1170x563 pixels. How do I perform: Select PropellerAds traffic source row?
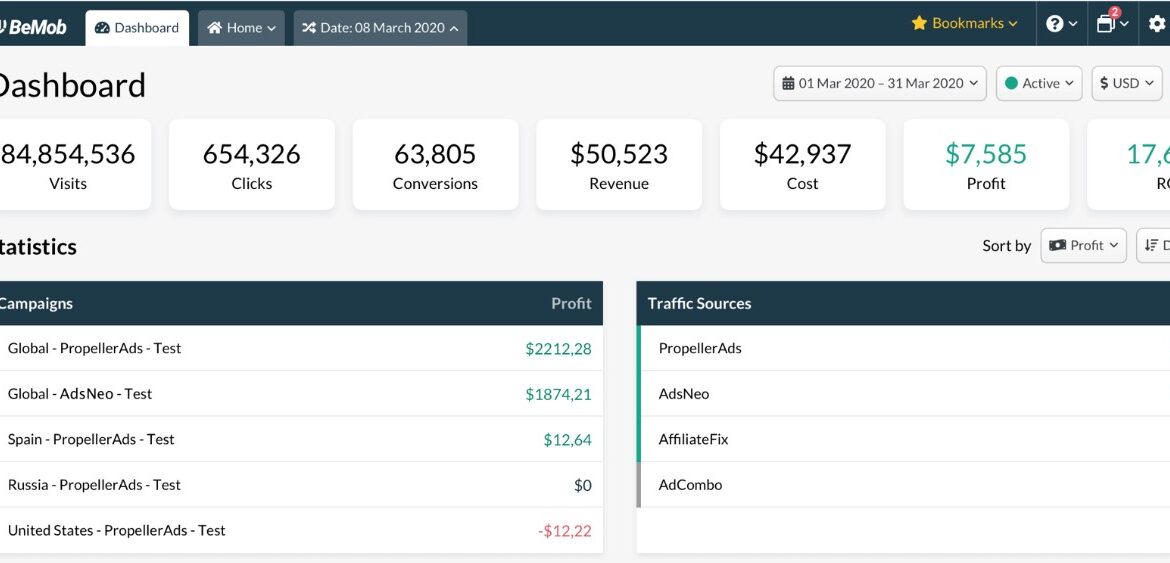(x=903, y=348)
